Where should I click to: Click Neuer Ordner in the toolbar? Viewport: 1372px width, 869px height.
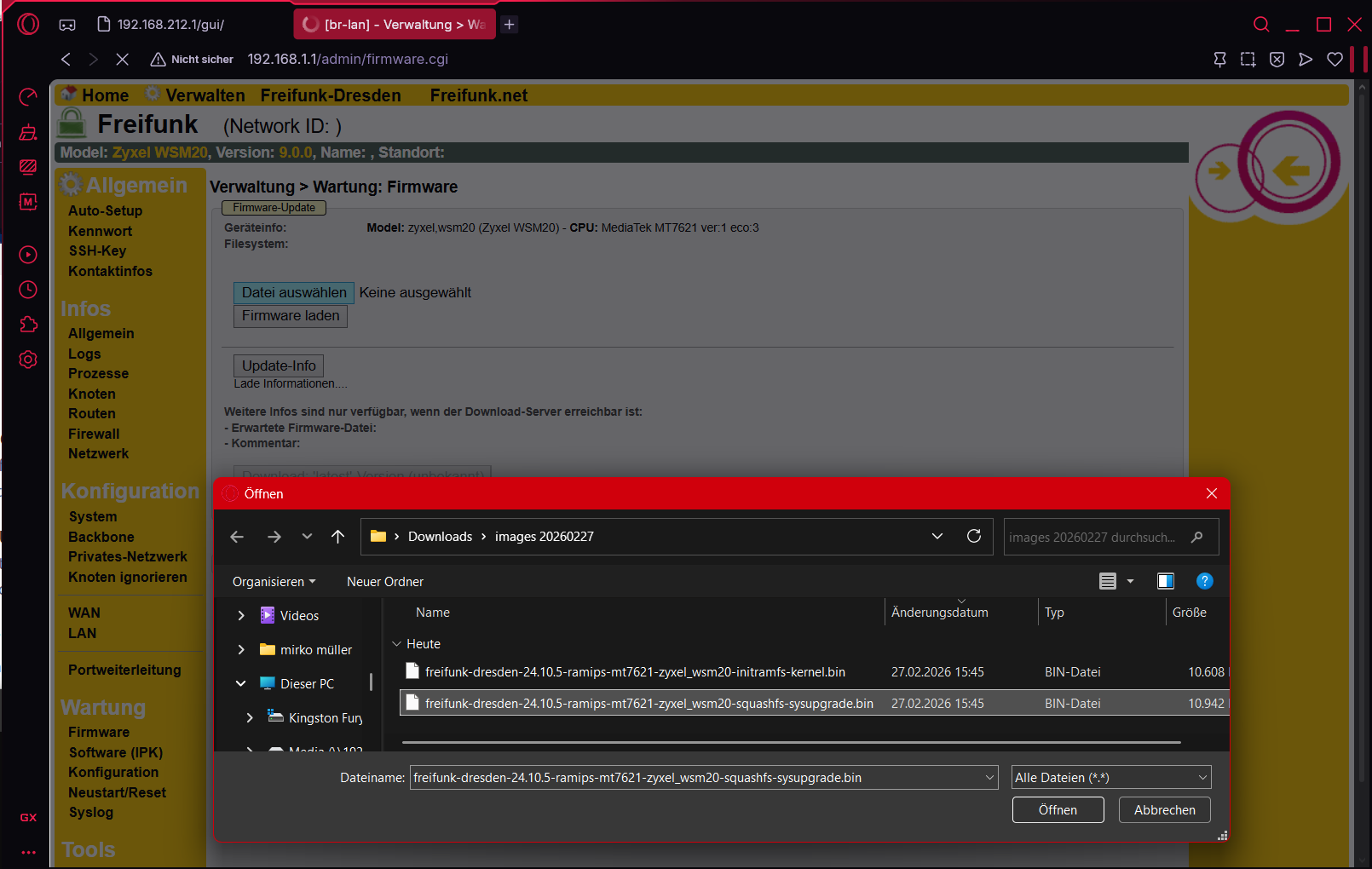point(384,582)
